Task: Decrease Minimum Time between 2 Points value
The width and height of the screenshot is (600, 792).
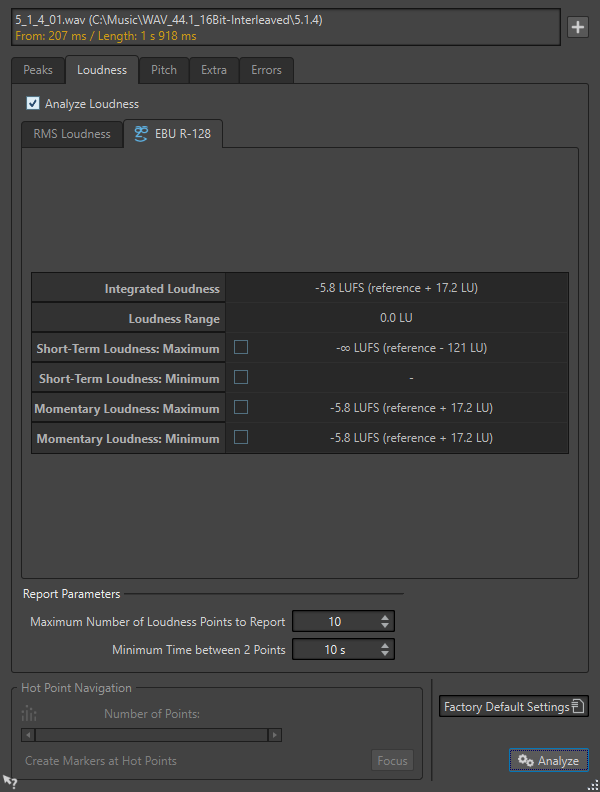Action: [386, 654]
